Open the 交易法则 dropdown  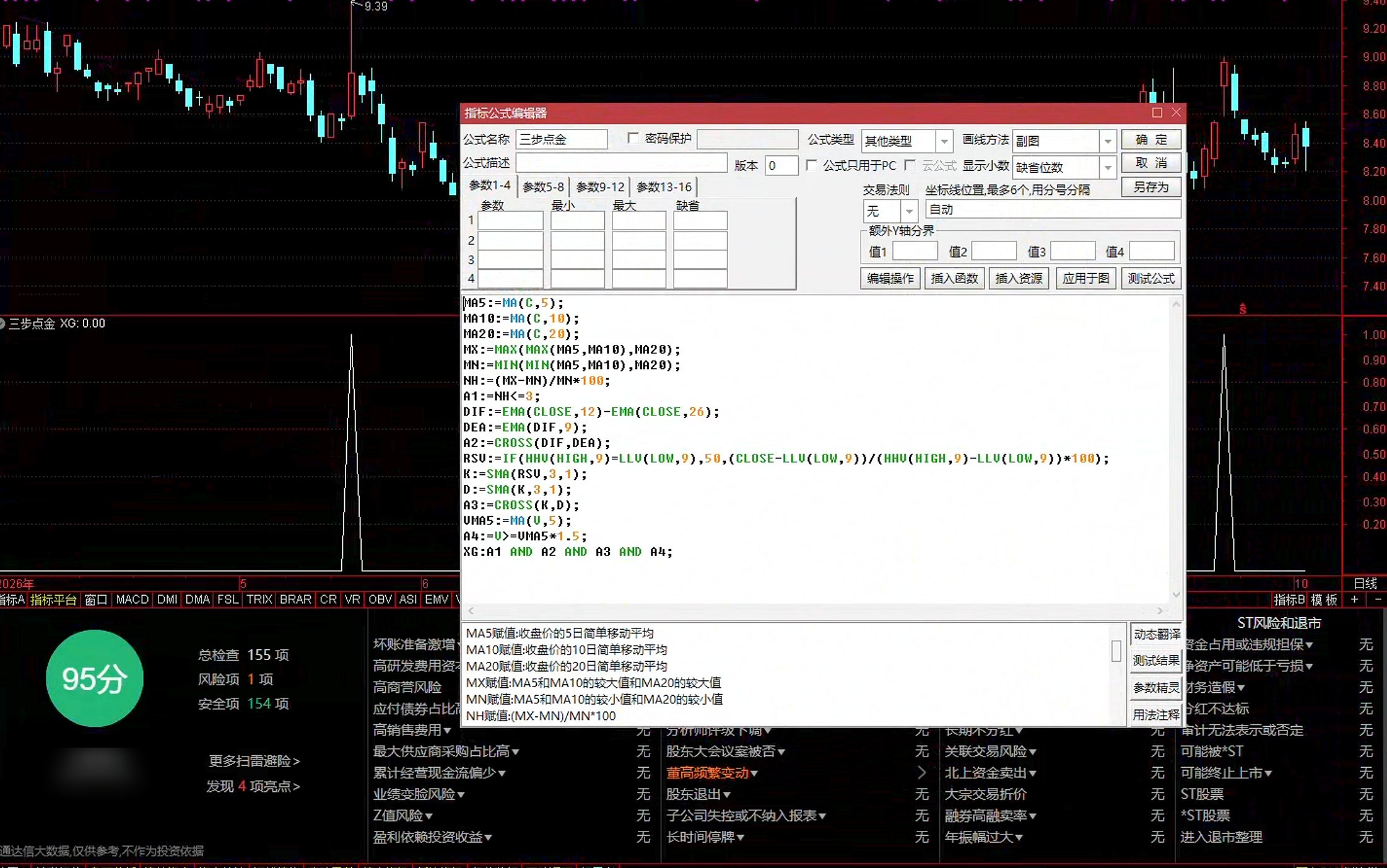click(x=908, y=211)
